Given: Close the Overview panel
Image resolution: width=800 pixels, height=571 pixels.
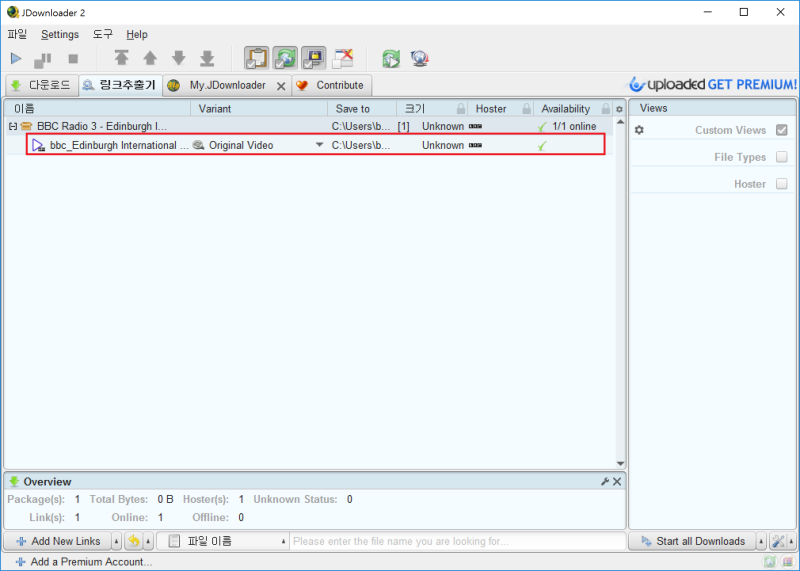Looking at the screenshot, I should click(617, 481).
